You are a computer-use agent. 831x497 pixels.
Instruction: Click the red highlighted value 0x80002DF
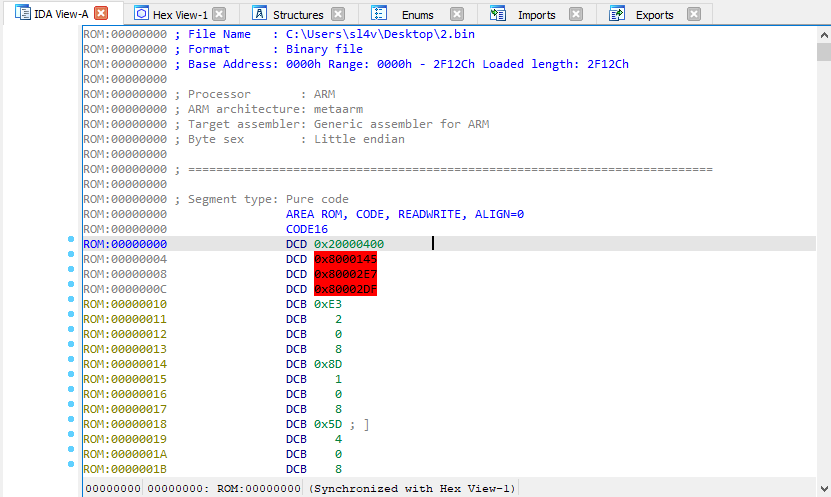pyautogui.click(x=346, y=289)
